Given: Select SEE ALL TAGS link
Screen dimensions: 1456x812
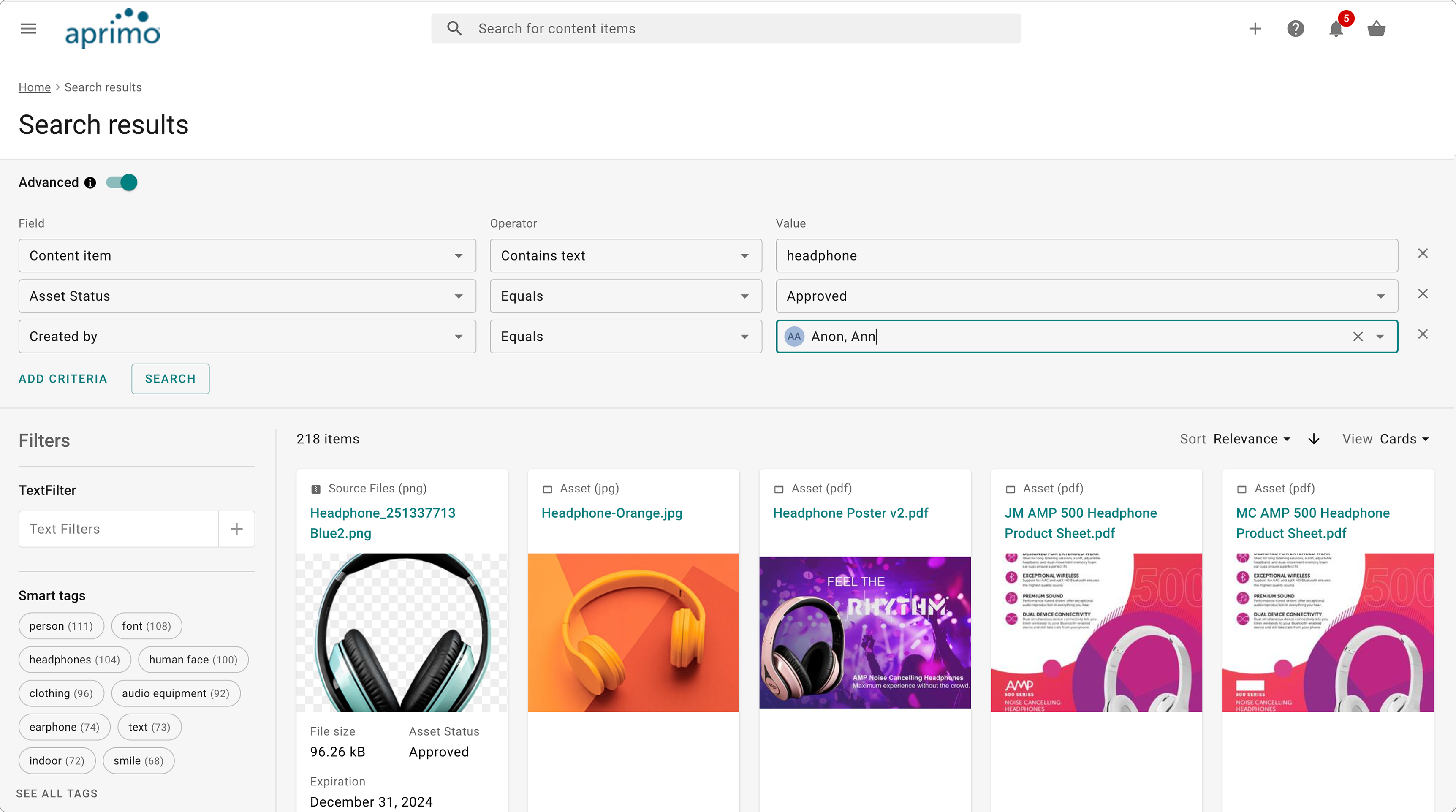Looking at the screenshot, I should click(56, 793).
